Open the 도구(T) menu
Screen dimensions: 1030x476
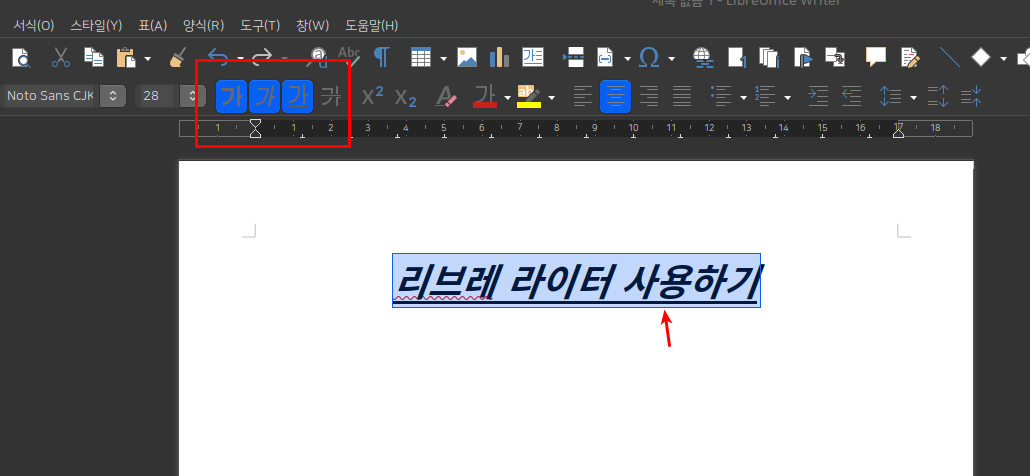[261, 25]
